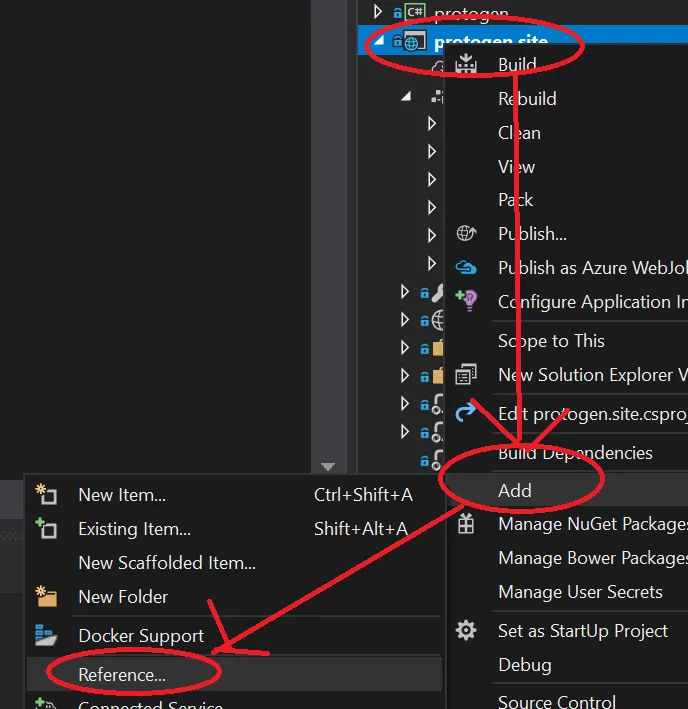Open the Source Control submenu

(556, 701)
